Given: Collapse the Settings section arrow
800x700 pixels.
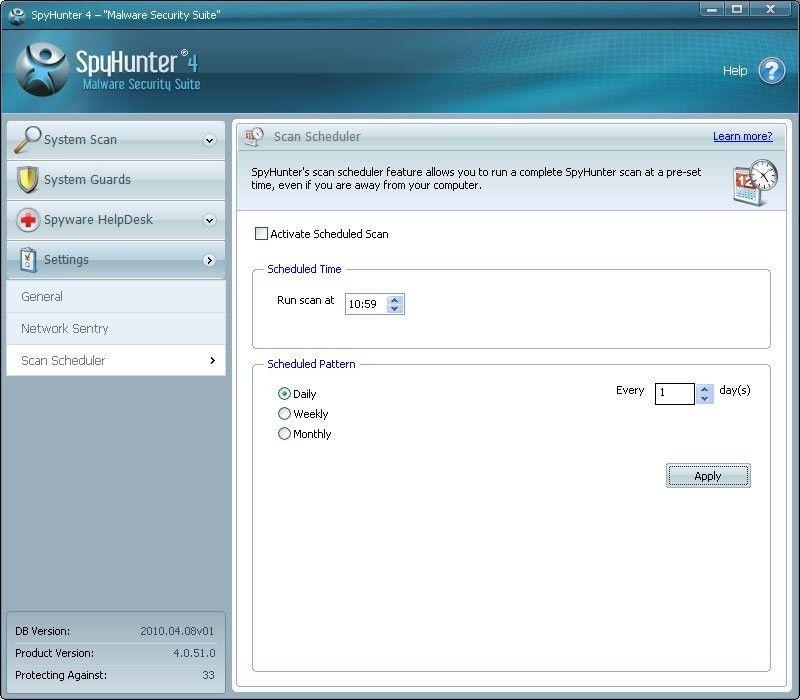Looking at the screenshot, I should 209,260.
